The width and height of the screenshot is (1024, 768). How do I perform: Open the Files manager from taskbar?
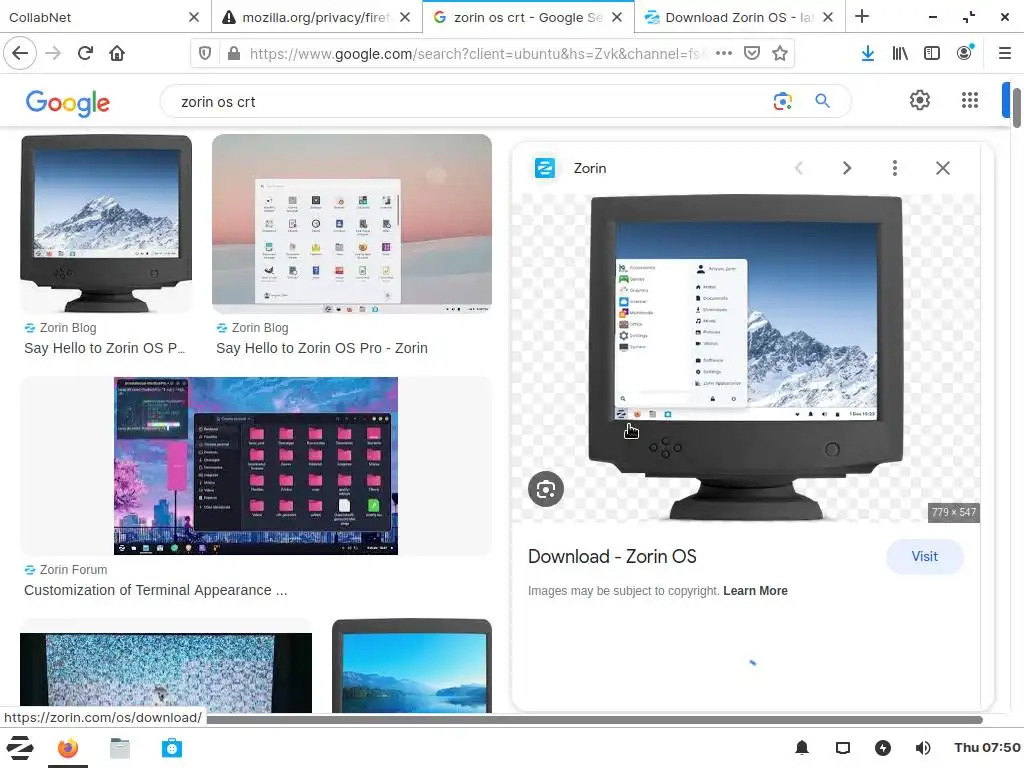tap(120, 748)
